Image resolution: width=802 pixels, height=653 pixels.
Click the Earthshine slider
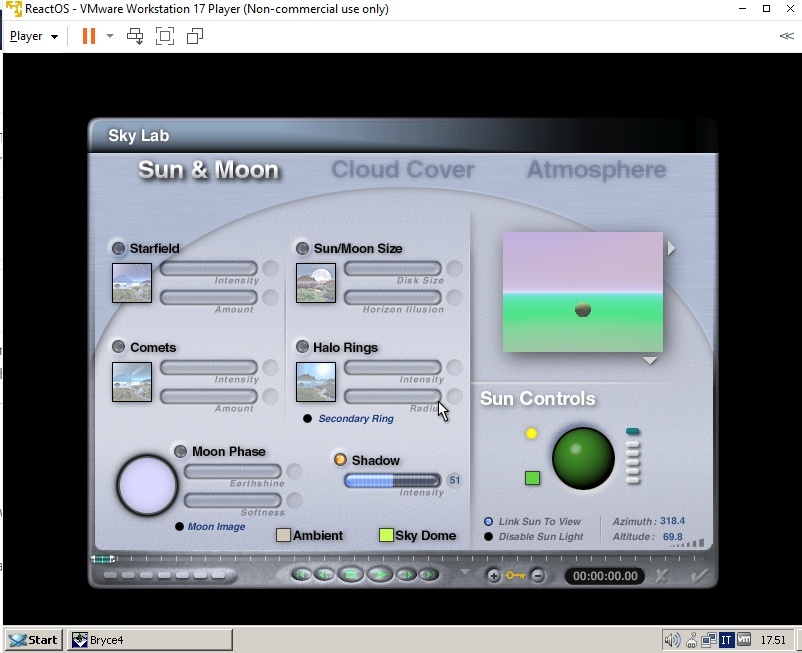pos(233,471)
